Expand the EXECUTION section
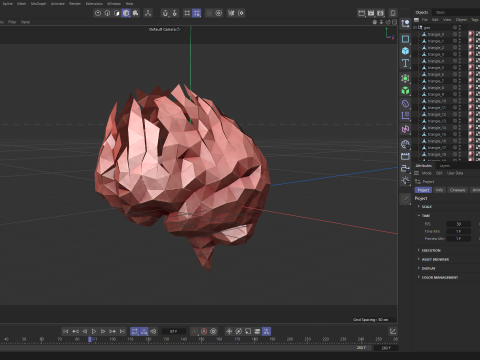Screen dimensions: 480x360 pyautogui.click(x=419, y=250)
